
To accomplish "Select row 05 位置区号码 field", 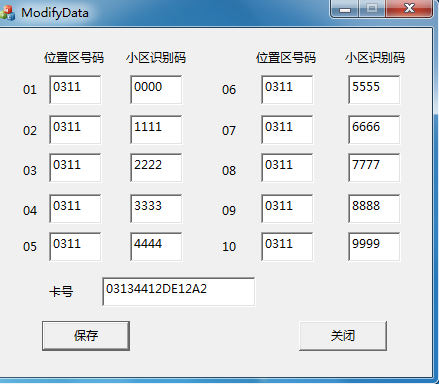I will pyautogui.click(x=75, y=247).
